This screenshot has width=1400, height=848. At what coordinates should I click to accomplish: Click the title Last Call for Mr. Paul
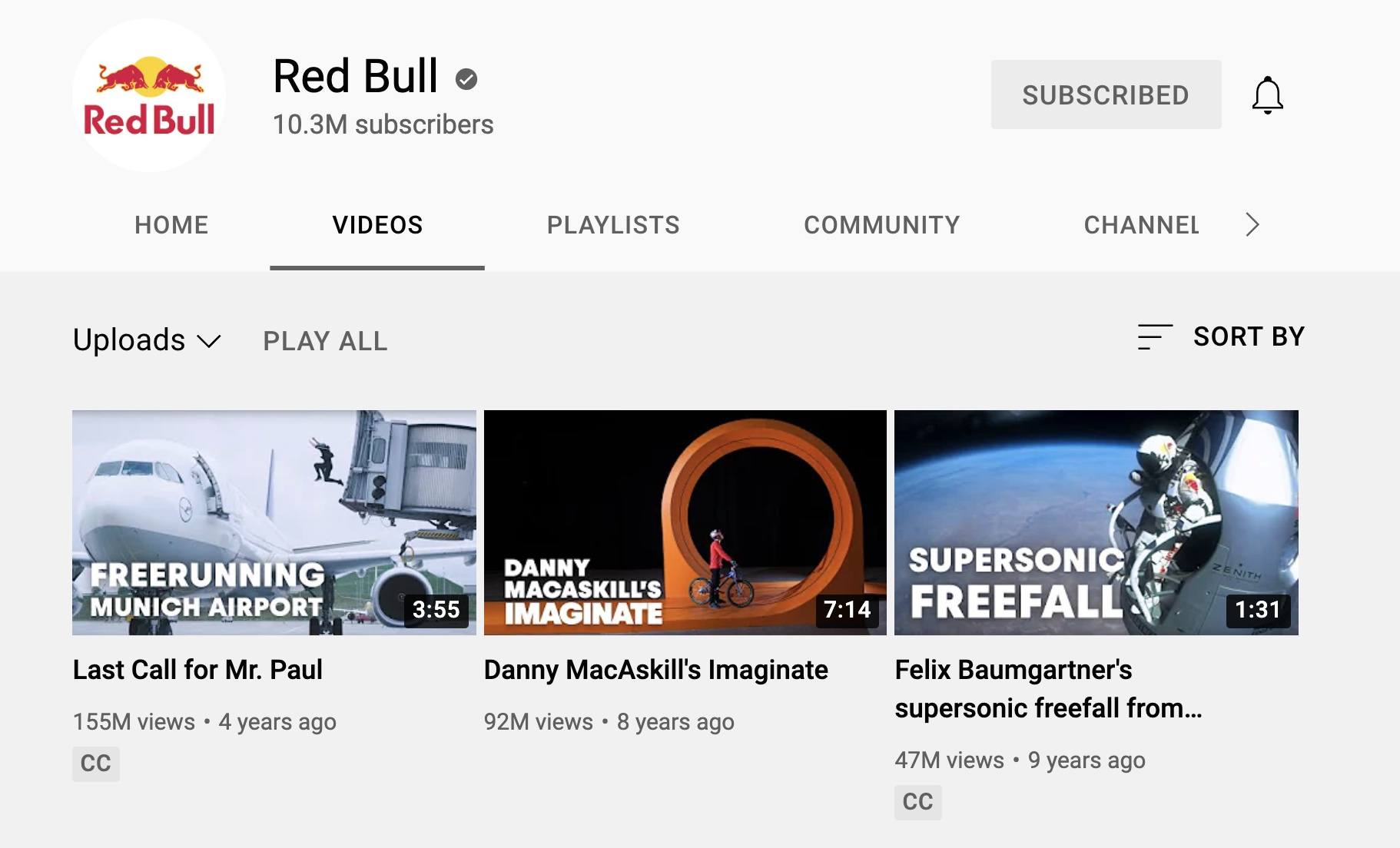(x=197, y=670)
